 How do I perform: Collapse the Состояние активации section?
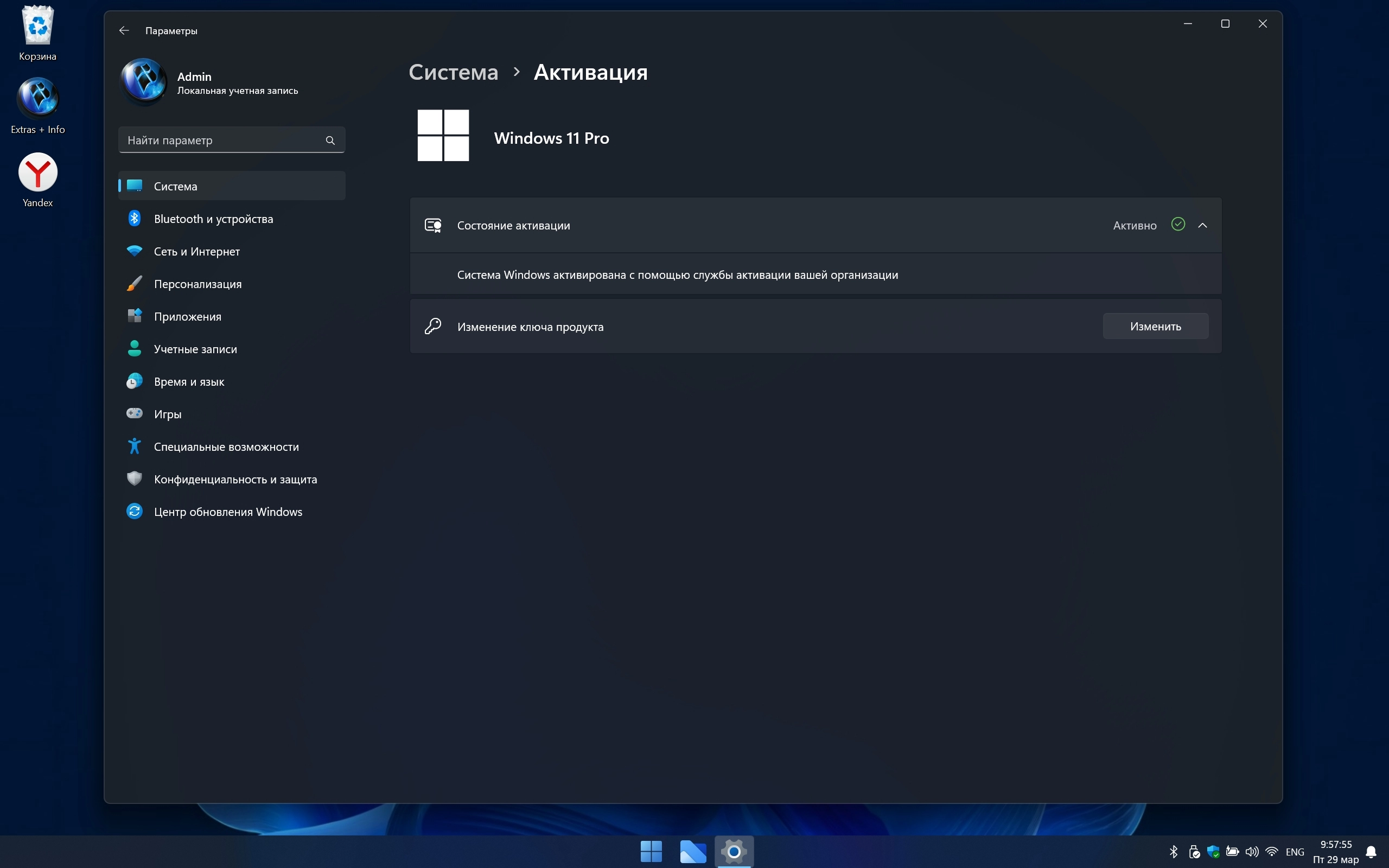click(1202, 226)
